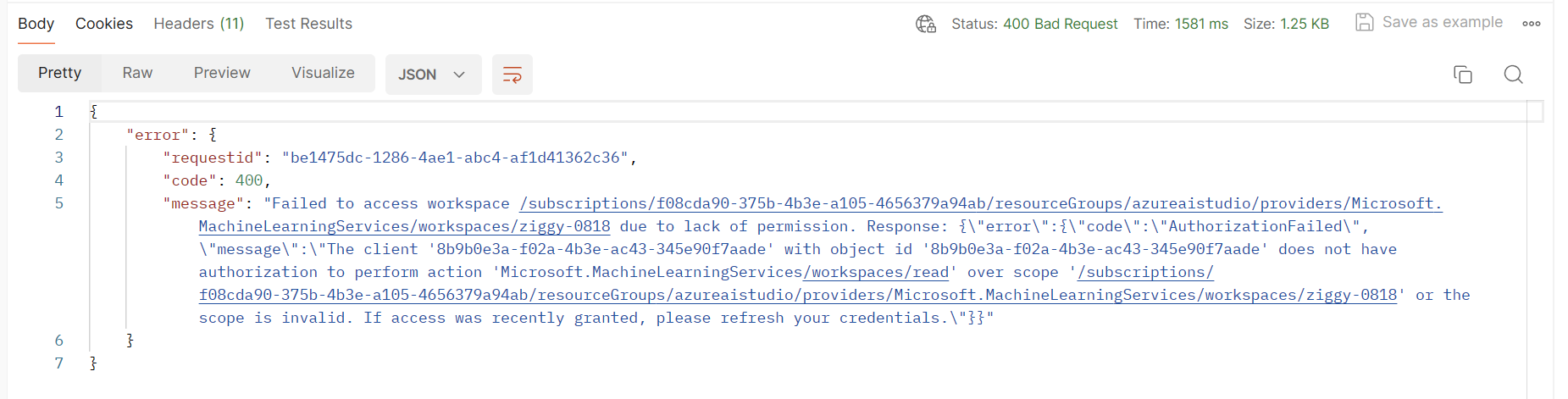Select the Pretty view mode
This screenshot has height=399, width=1568.
coord(59,73)
